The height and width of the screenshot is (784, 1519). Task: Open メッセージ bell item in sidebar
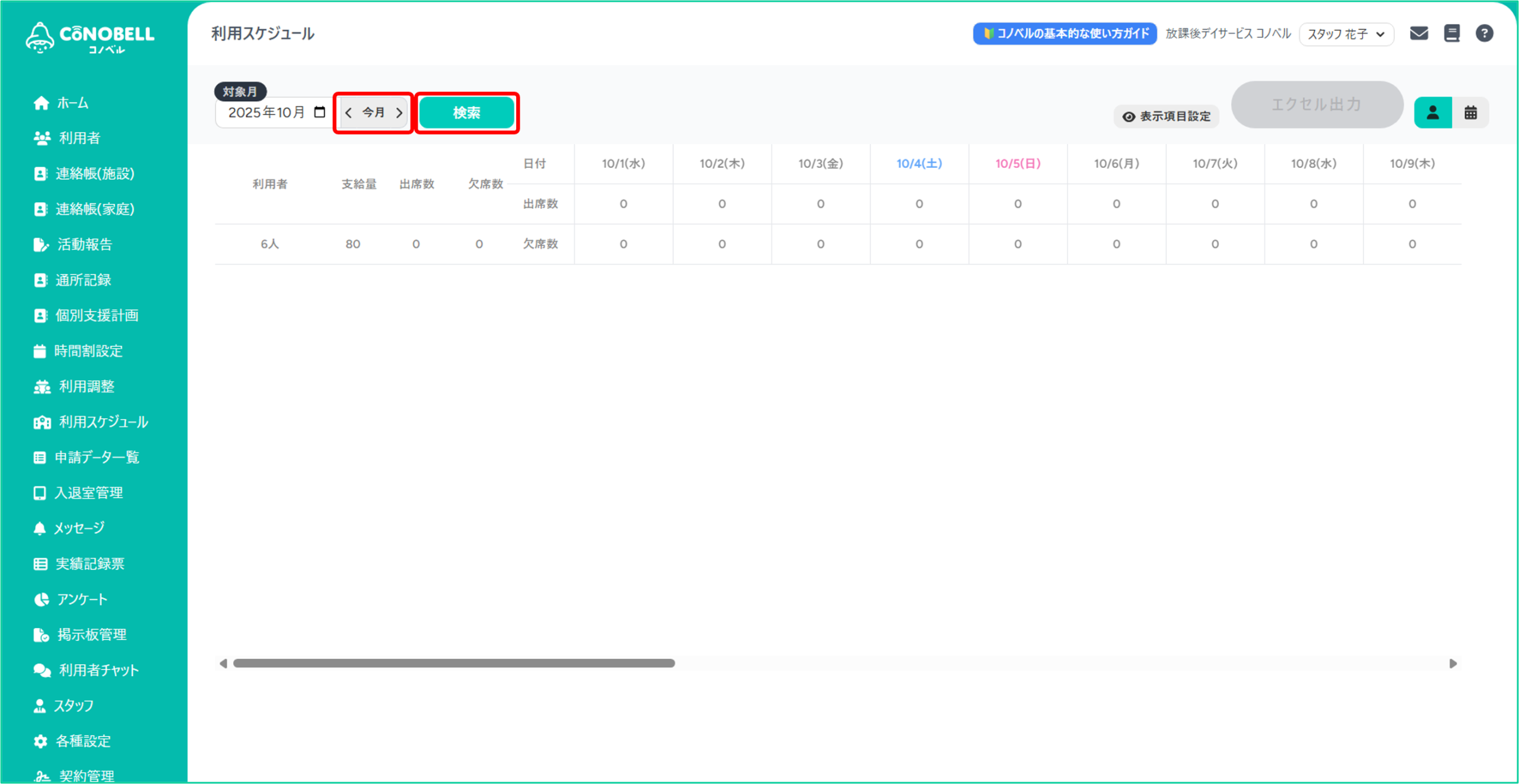[x=78, y=528]
